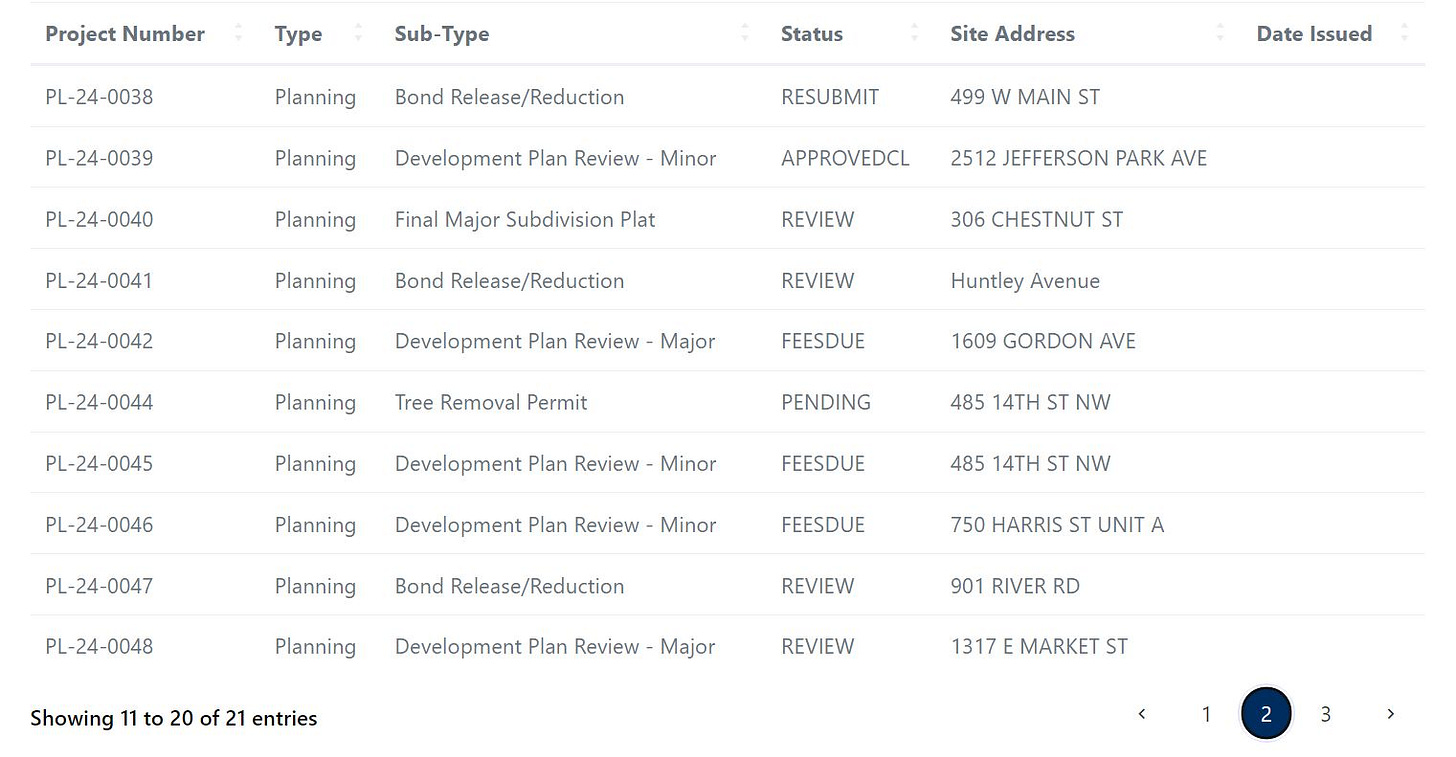Select project PL-24-0042
The height and width of the screenshot is (757, 1456).
[x=99, y=341]
